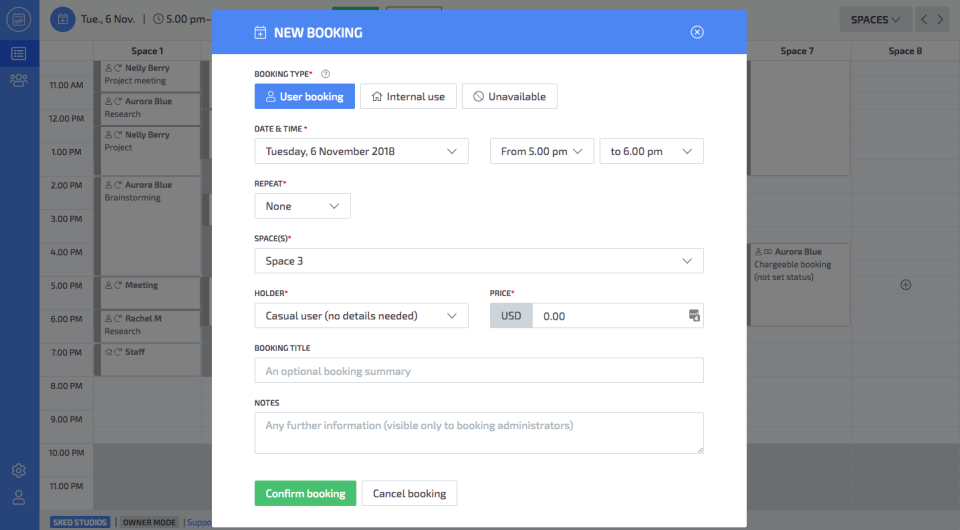
Task: Click the USD currency label
Action: 511,316
